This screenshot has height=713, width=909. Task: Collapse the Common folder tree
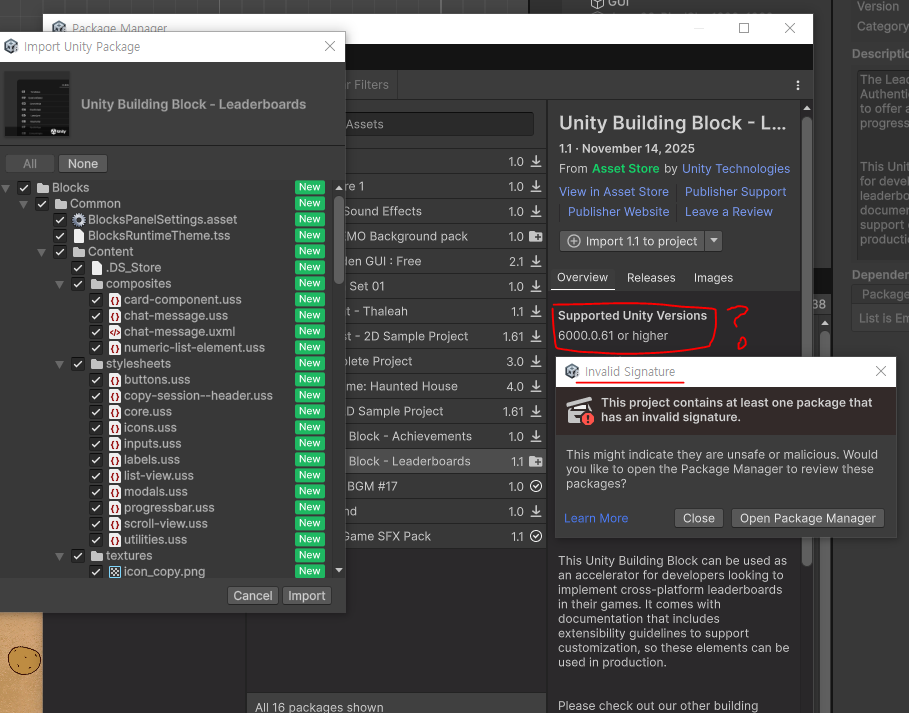click(x=24, y=204)
